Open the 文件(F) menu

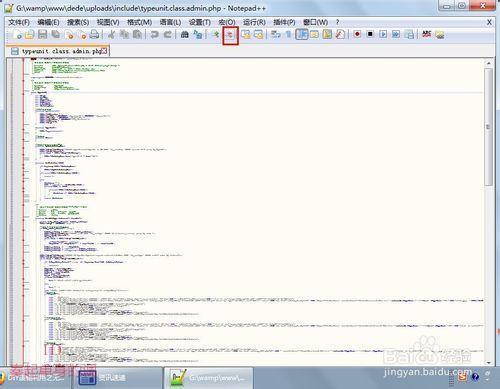pos(19,22)
